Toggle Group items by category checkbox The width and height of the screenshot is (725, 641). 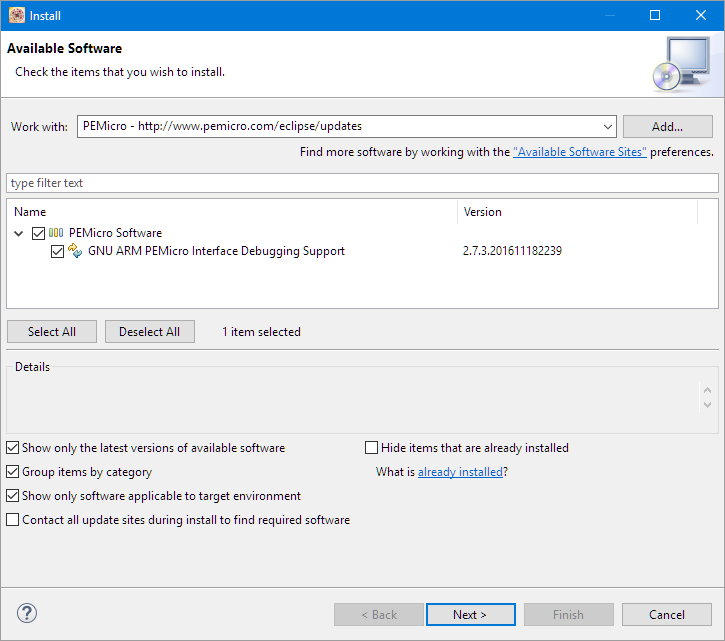12,472
